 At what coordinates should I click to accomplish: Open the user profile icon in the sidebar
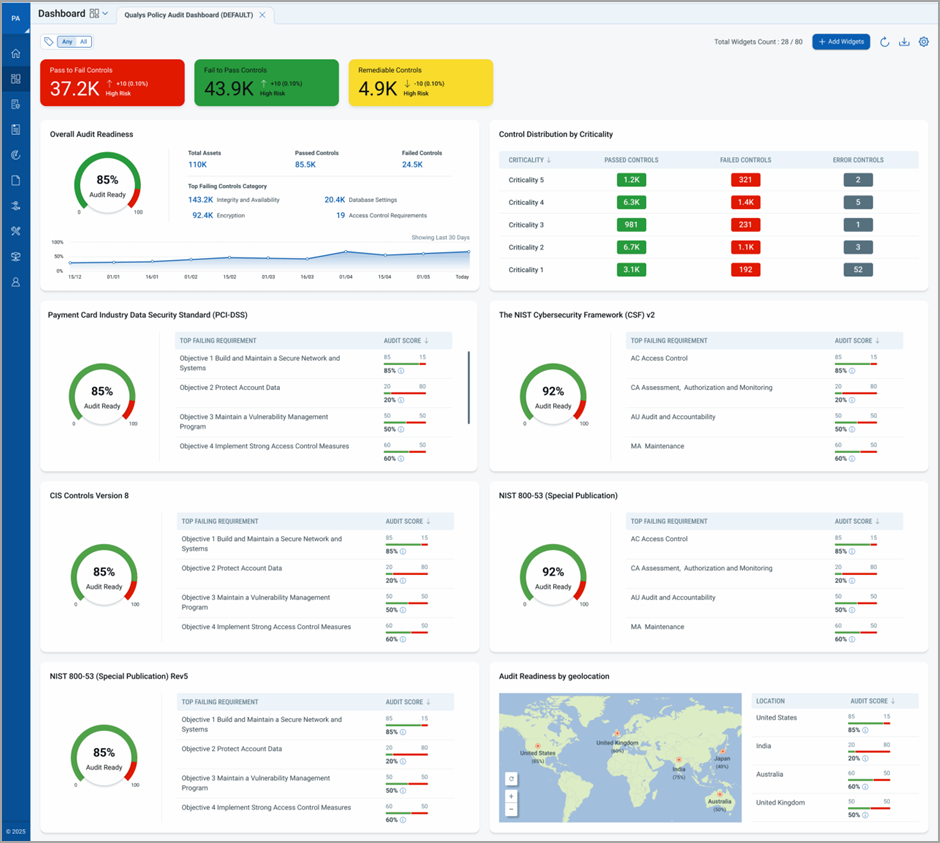tap(16, 282)
